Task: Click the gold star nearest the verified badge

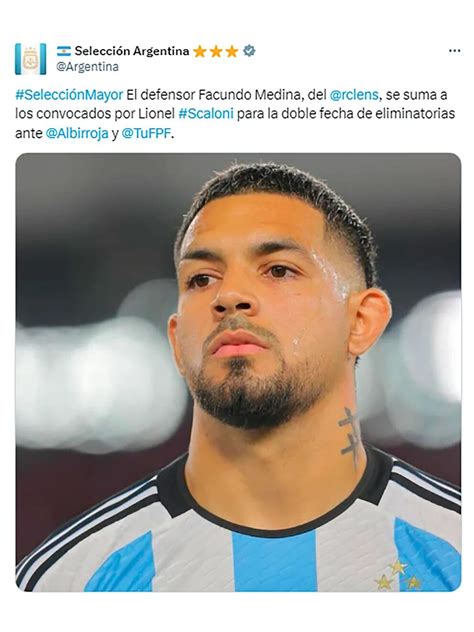Action: 232,52
